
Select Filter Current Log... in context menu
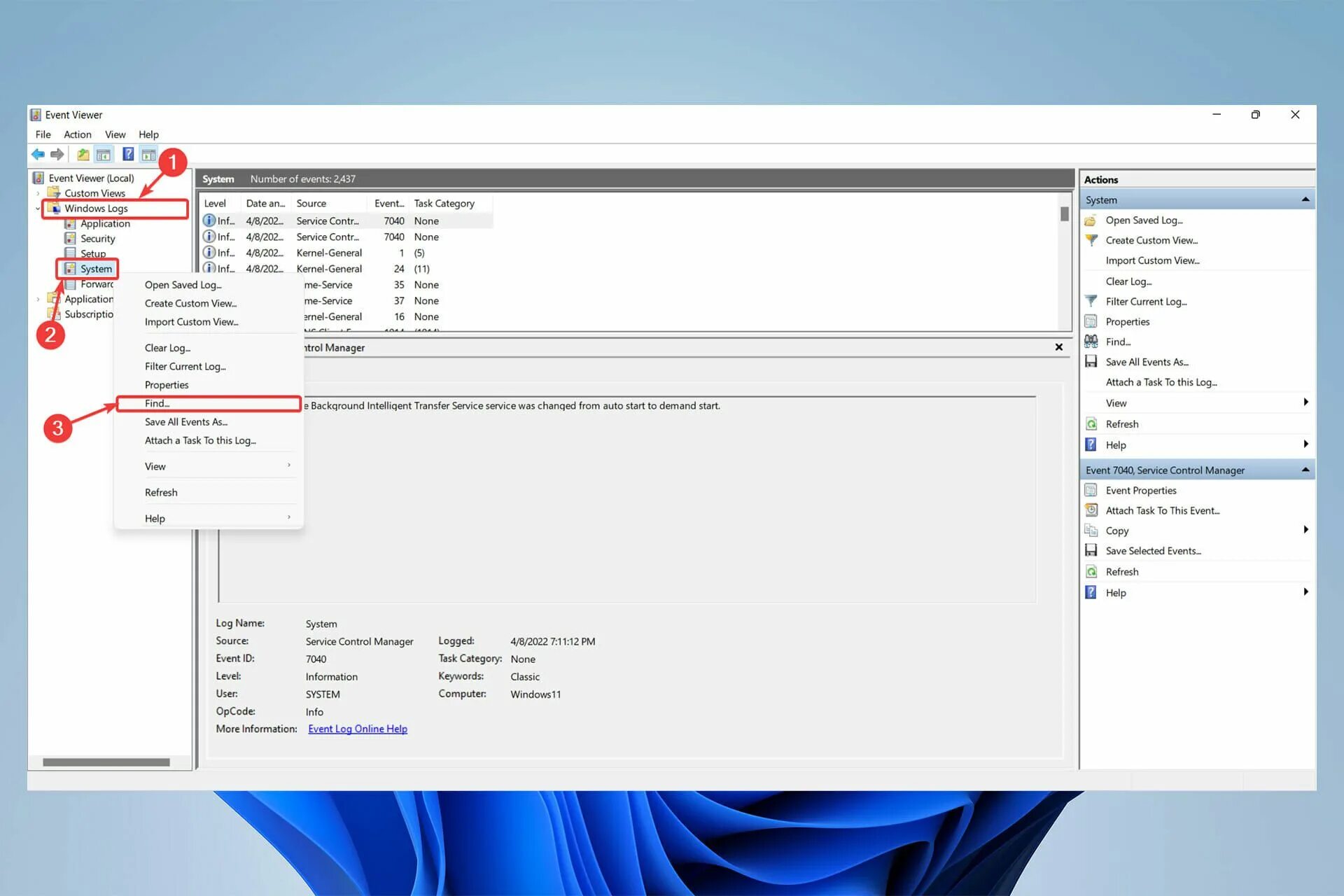coord(185,366)
